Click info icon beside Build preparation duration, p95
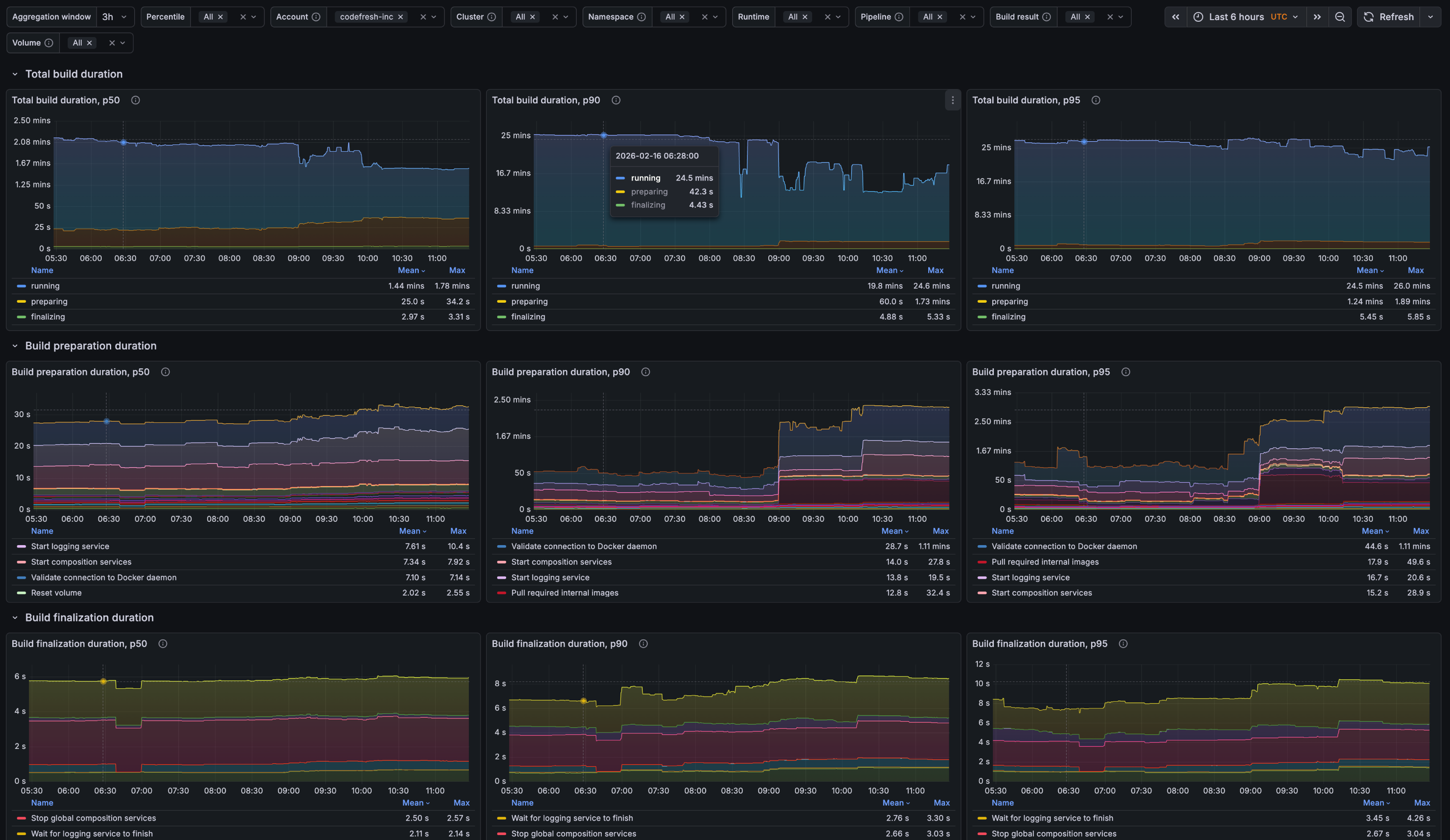The height and width of the screenshot is (840, 1450). point(1126,372)
